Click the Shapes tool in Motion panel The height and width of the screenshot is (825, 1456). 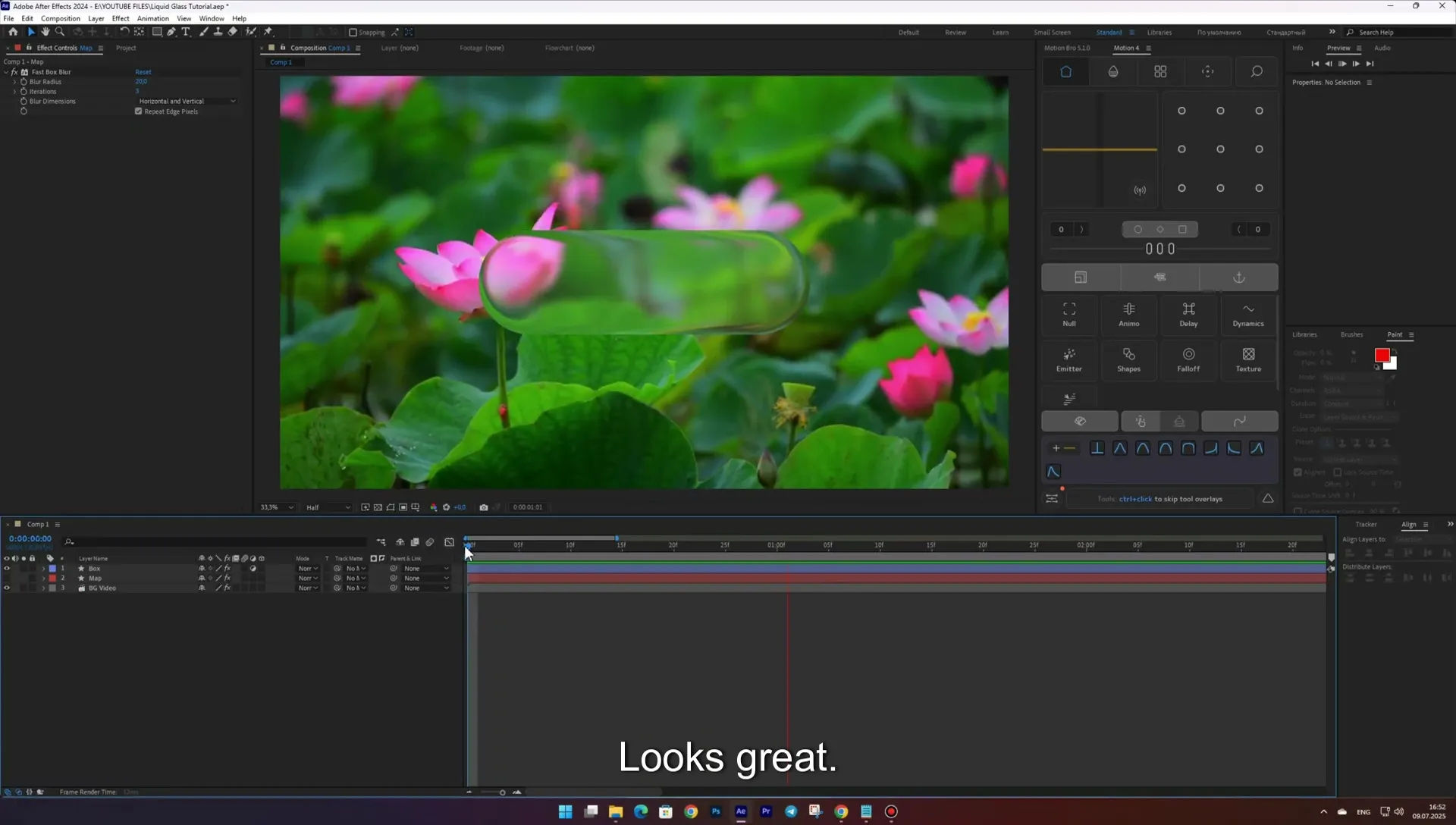click(1128, 359)
